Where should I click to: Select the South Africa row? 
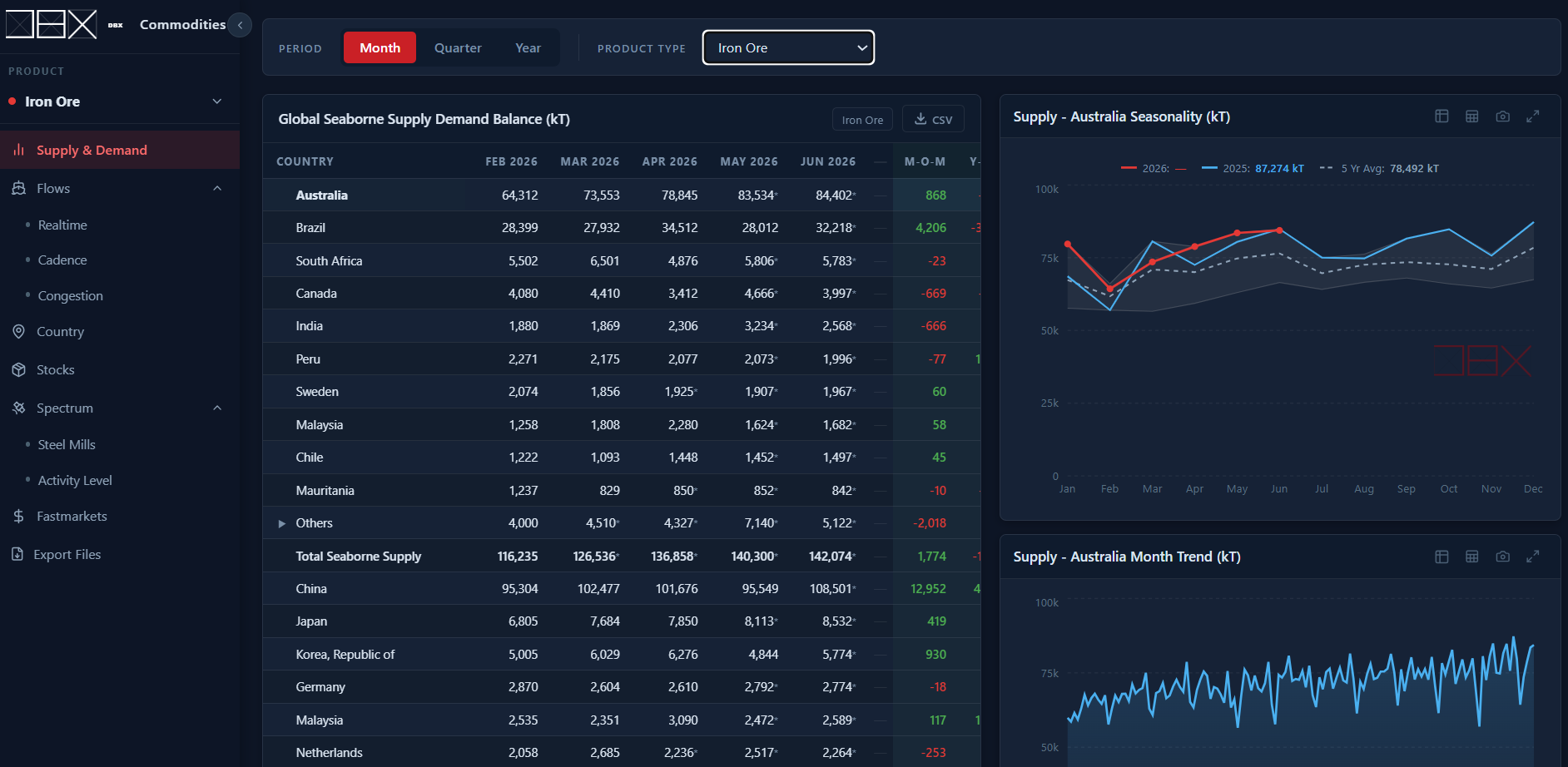(x=622, y=260)
